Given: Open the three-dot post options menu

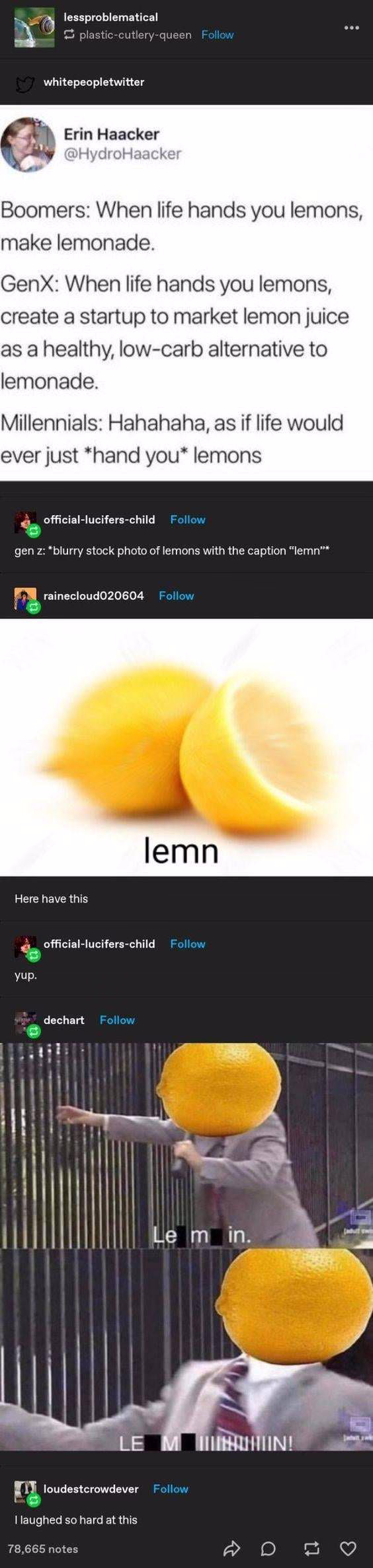Looking at the screenshot, I should pyautogui.click(x=351, y=28).
